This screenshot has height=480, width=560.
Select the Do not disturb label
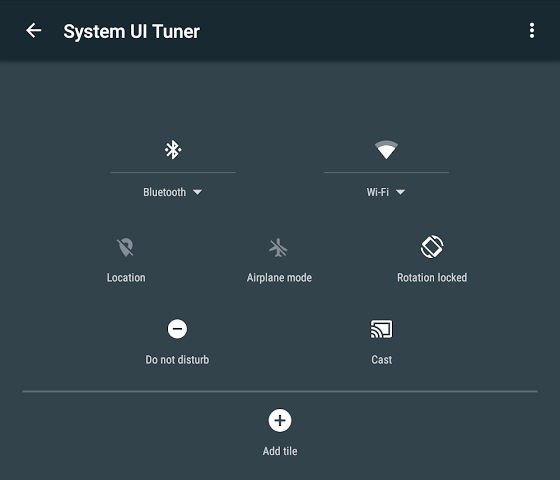click(x=177, y=360)
